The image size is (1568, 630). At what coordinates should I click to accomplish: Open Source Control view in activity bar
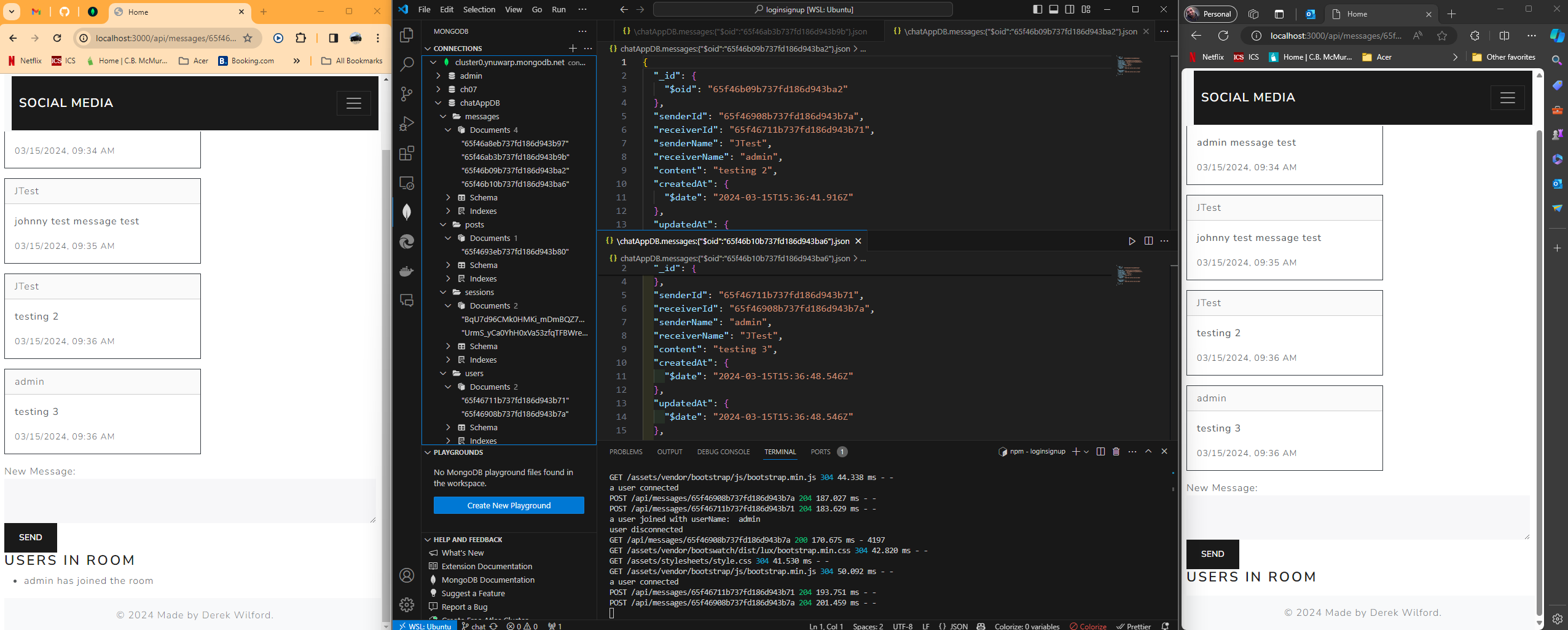click(406, 94)
